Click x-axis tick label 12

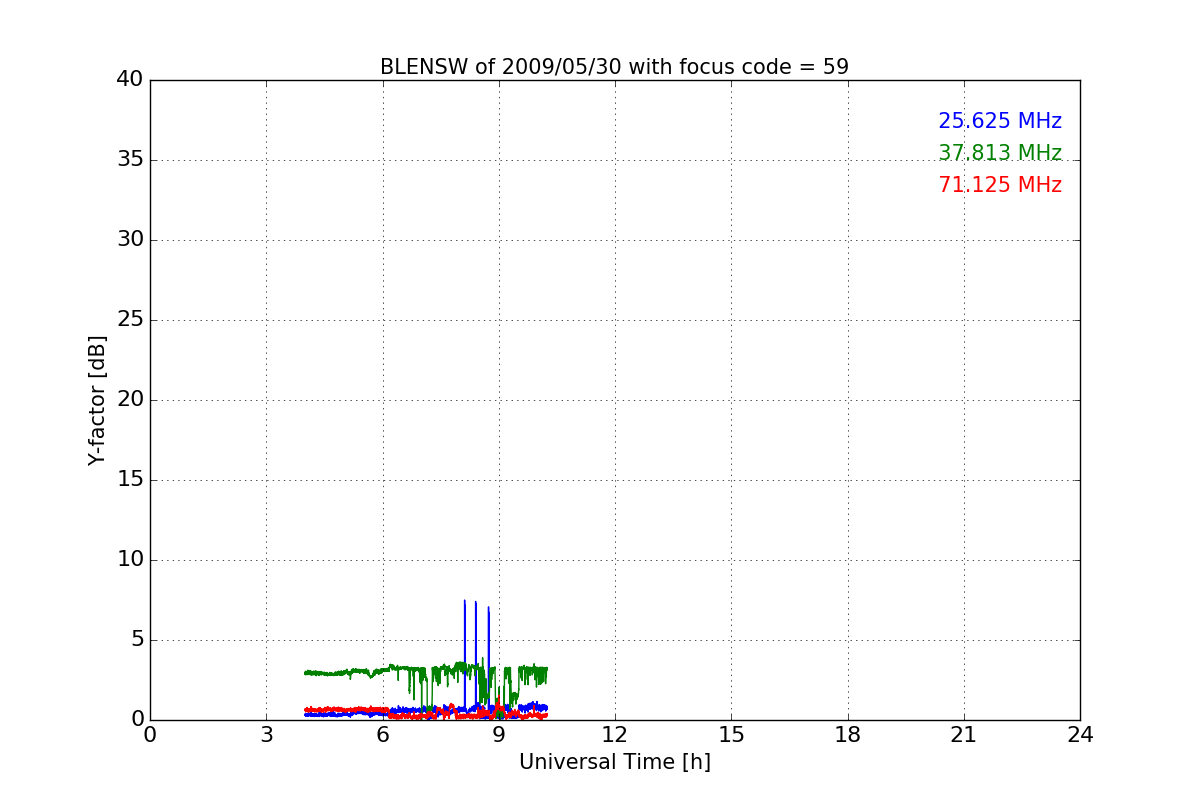615,735
